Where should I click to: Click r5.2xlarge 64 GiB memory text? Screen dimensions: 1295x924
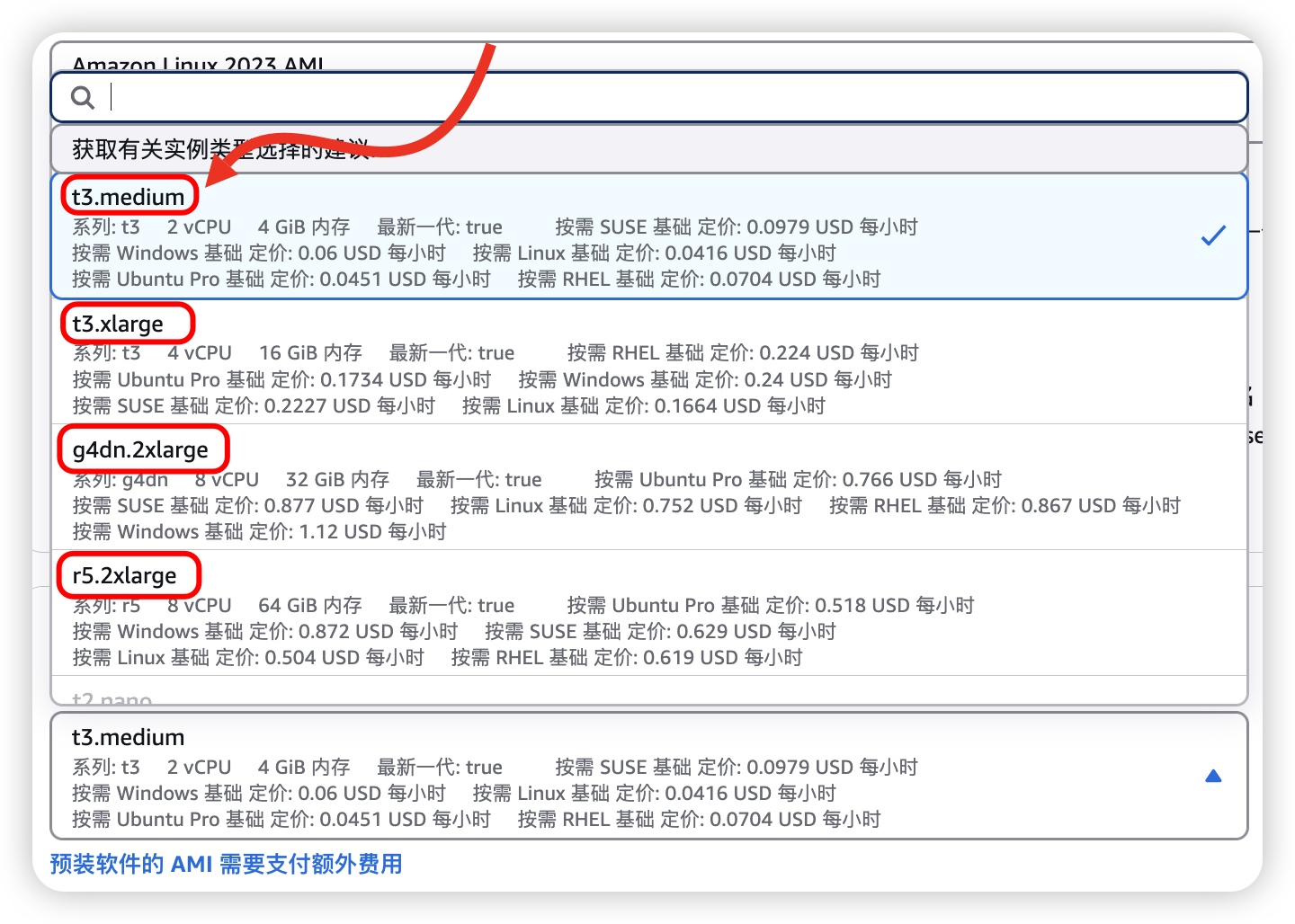pyautogui.click(x=310, y=605)
